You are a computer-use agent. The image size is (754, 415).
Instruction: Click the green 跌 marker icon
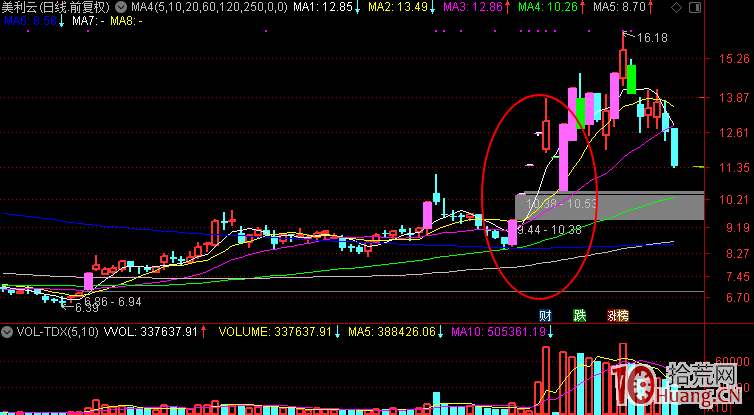pos(579,315)
